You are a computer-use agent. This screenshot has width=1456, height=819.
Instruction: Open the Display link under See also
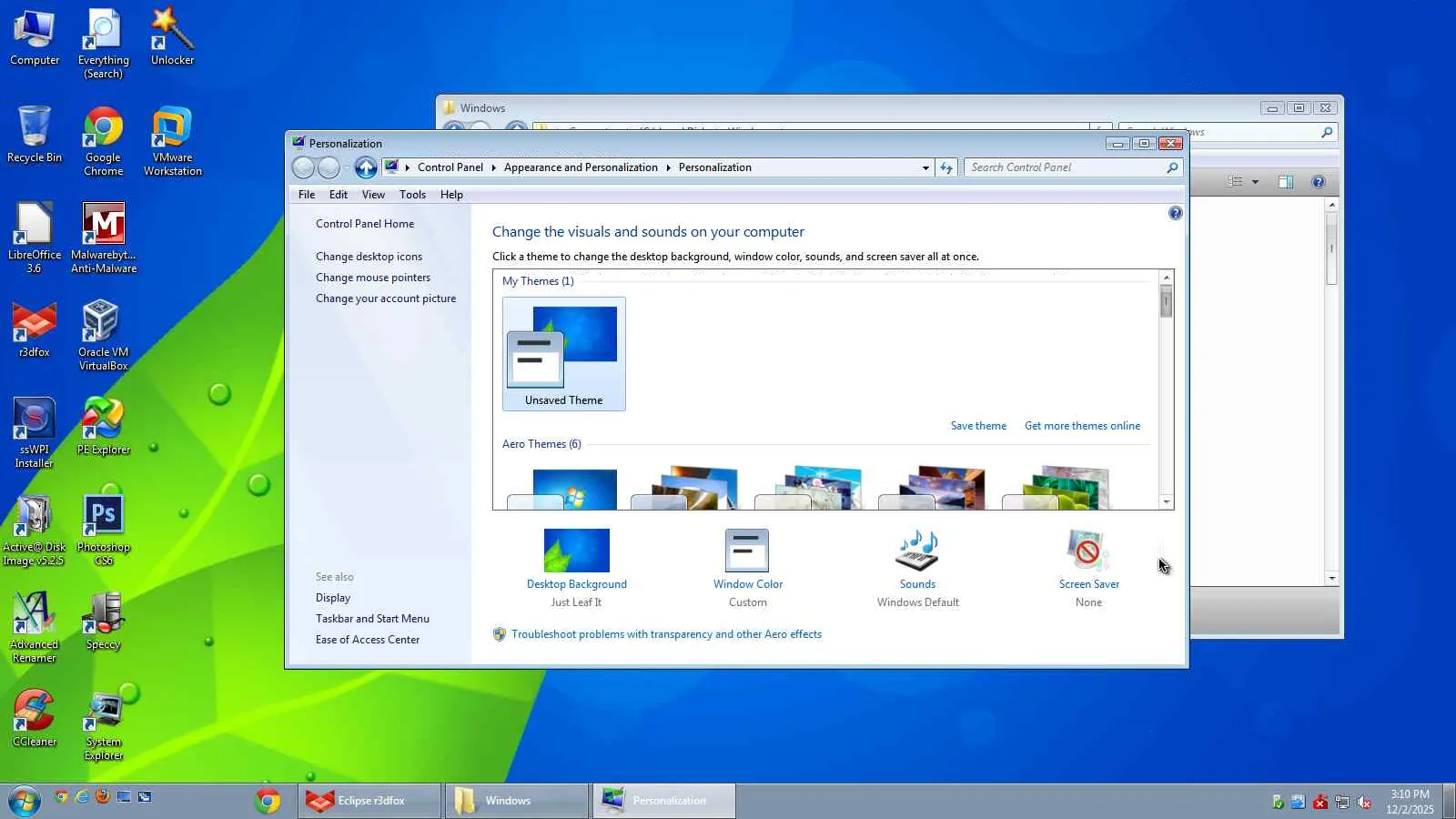(333, 598)
